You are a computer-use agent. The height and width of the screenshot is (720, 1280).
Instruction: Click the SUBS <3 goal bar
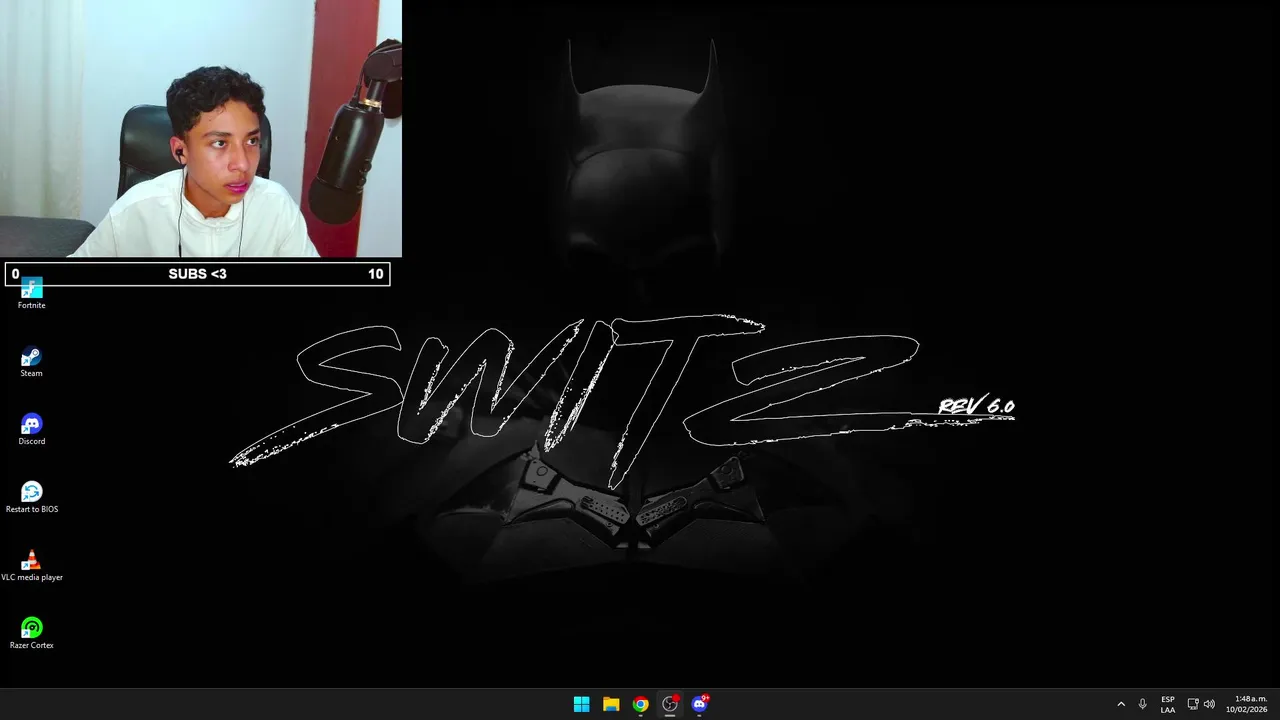pos(197,274)
